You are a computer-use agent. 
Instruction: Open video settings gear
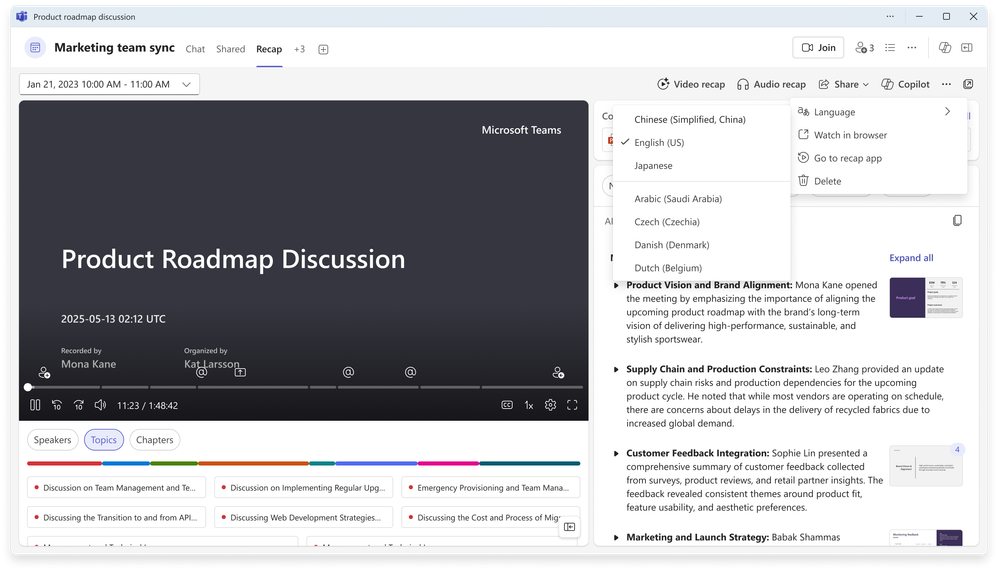click(x=551, y=405)
